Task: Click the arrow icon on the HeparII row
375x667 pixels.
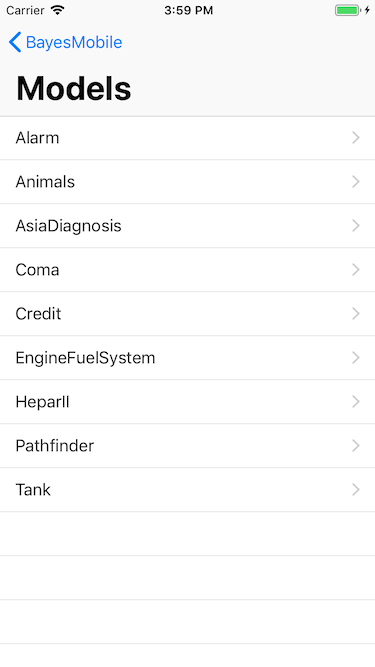Action: pos(356,402)
